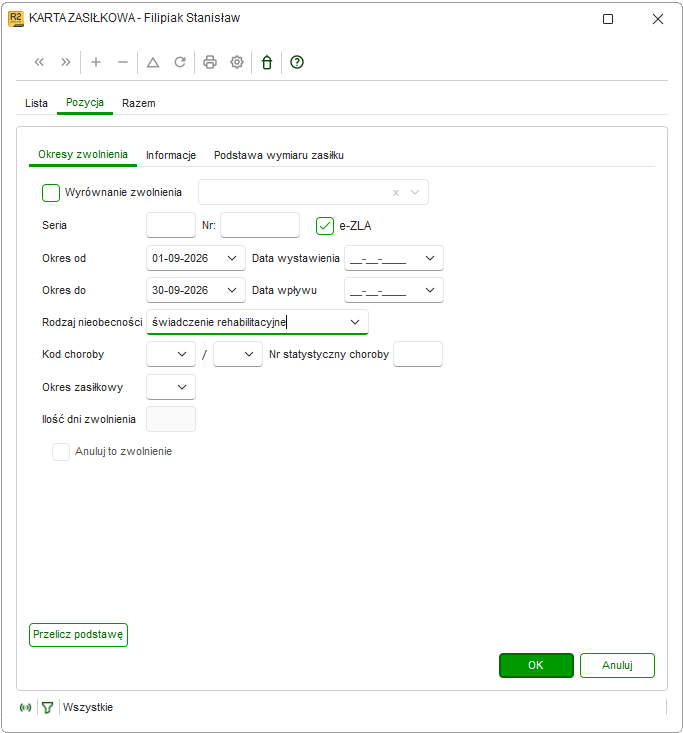
Task: Open settings gear icon
Action: click(x=237, y=62)
